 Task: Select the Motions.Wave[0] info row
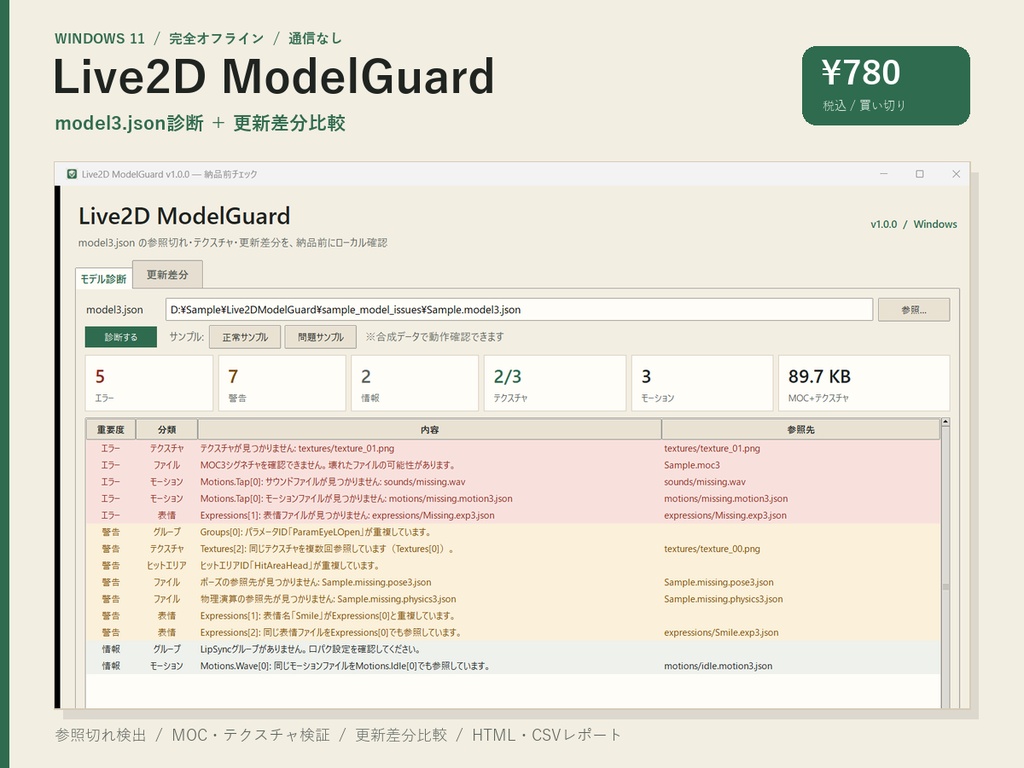(513, 666)
